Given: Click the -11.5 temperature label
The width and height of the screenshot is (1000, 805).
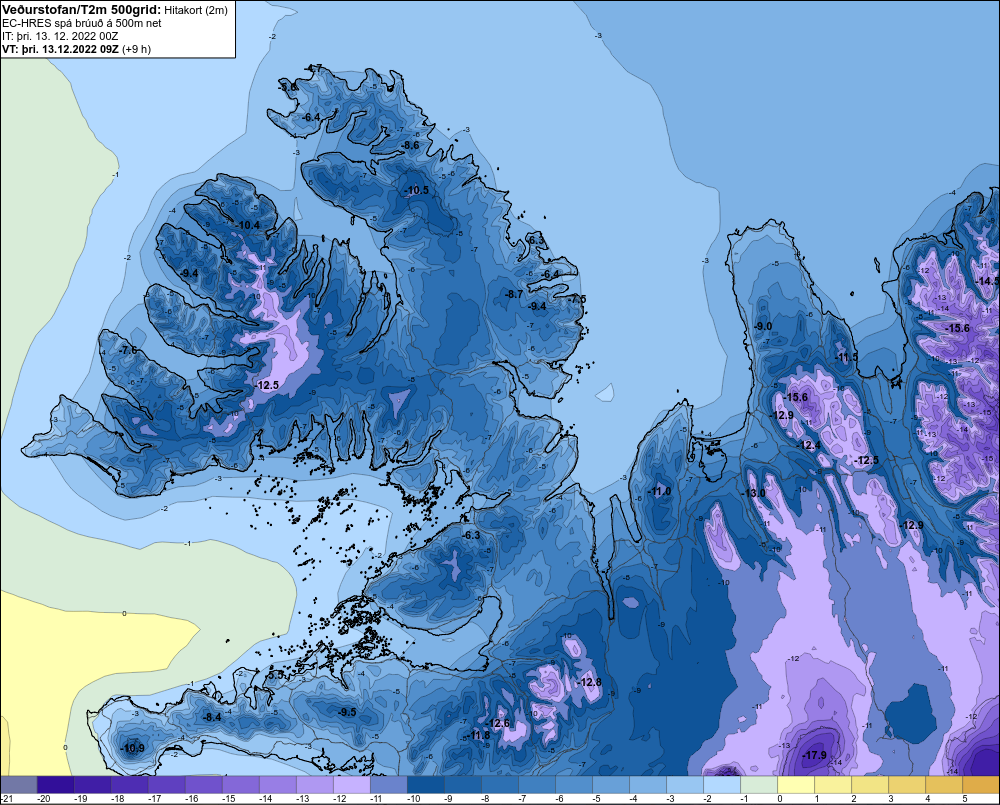Looking at the screenshot, I should (x=846, y=357).
